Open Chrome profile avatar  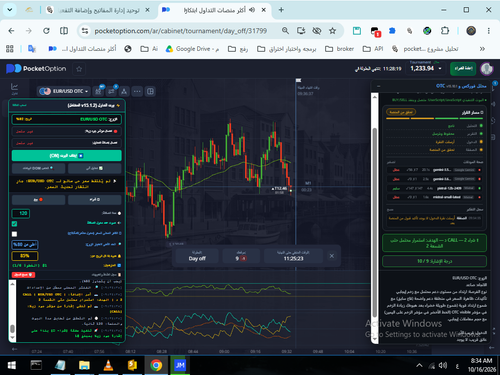pyautogui.click(x=471, y=31)
